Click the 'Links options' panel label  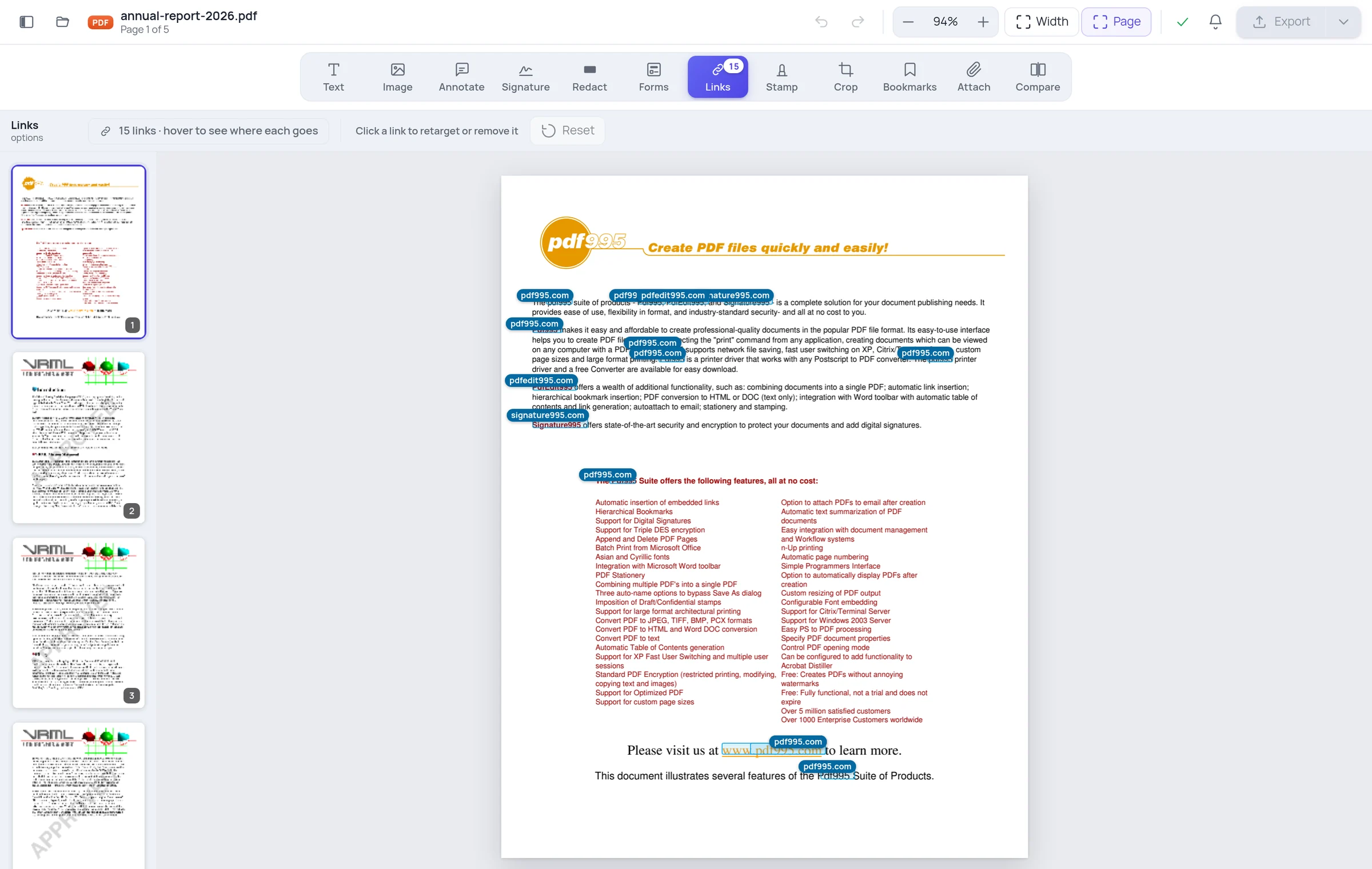(26, 131)
